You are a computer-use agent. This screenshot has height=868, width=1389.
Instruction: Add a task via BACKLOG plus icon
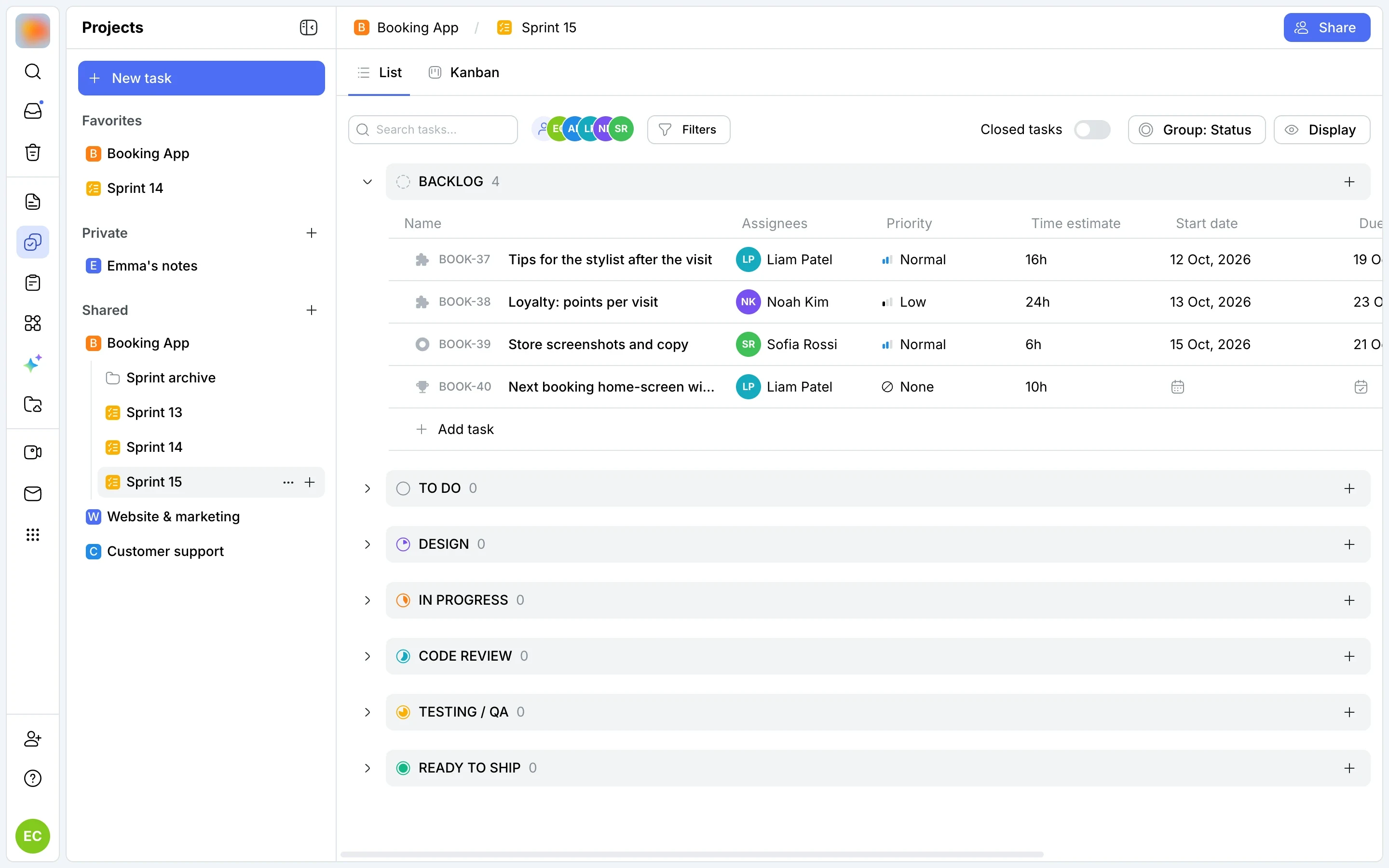point(1349,182)
